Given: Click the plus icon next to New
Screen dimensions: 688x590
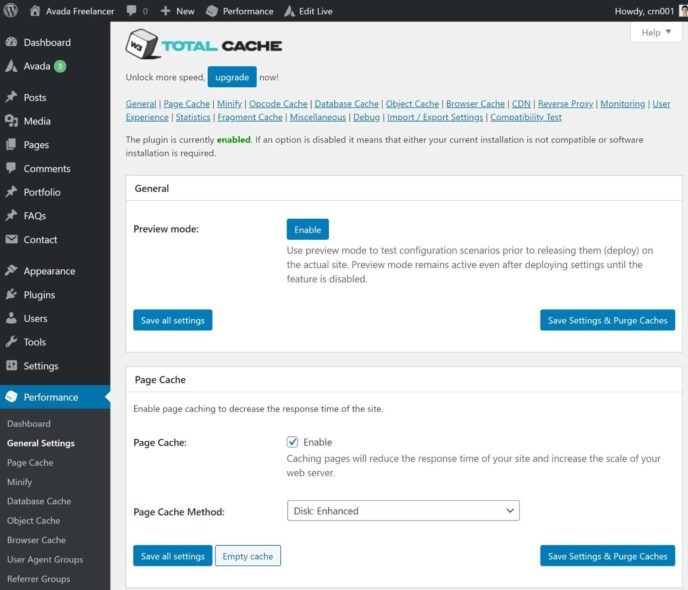Looking at the screenshot, I should pos(165,11).
